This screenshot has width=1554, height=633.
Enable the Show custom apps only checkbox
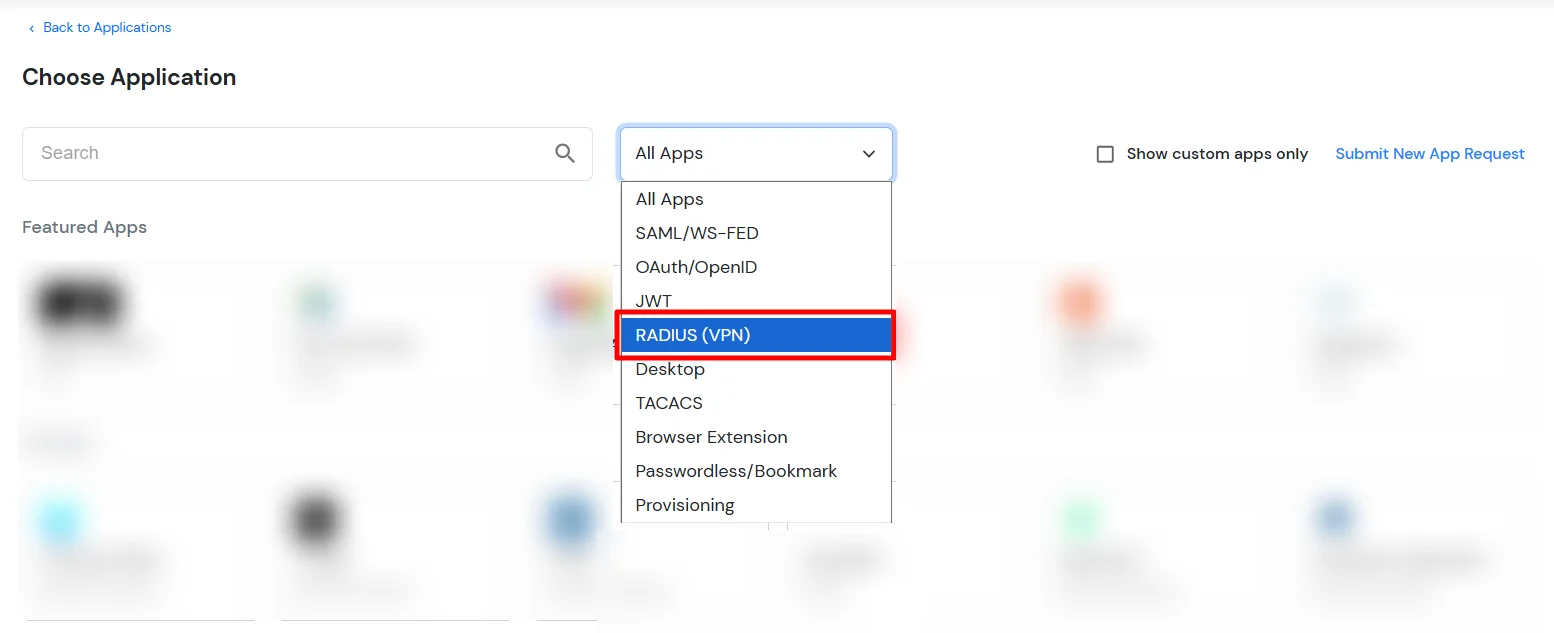(1105, 154)
